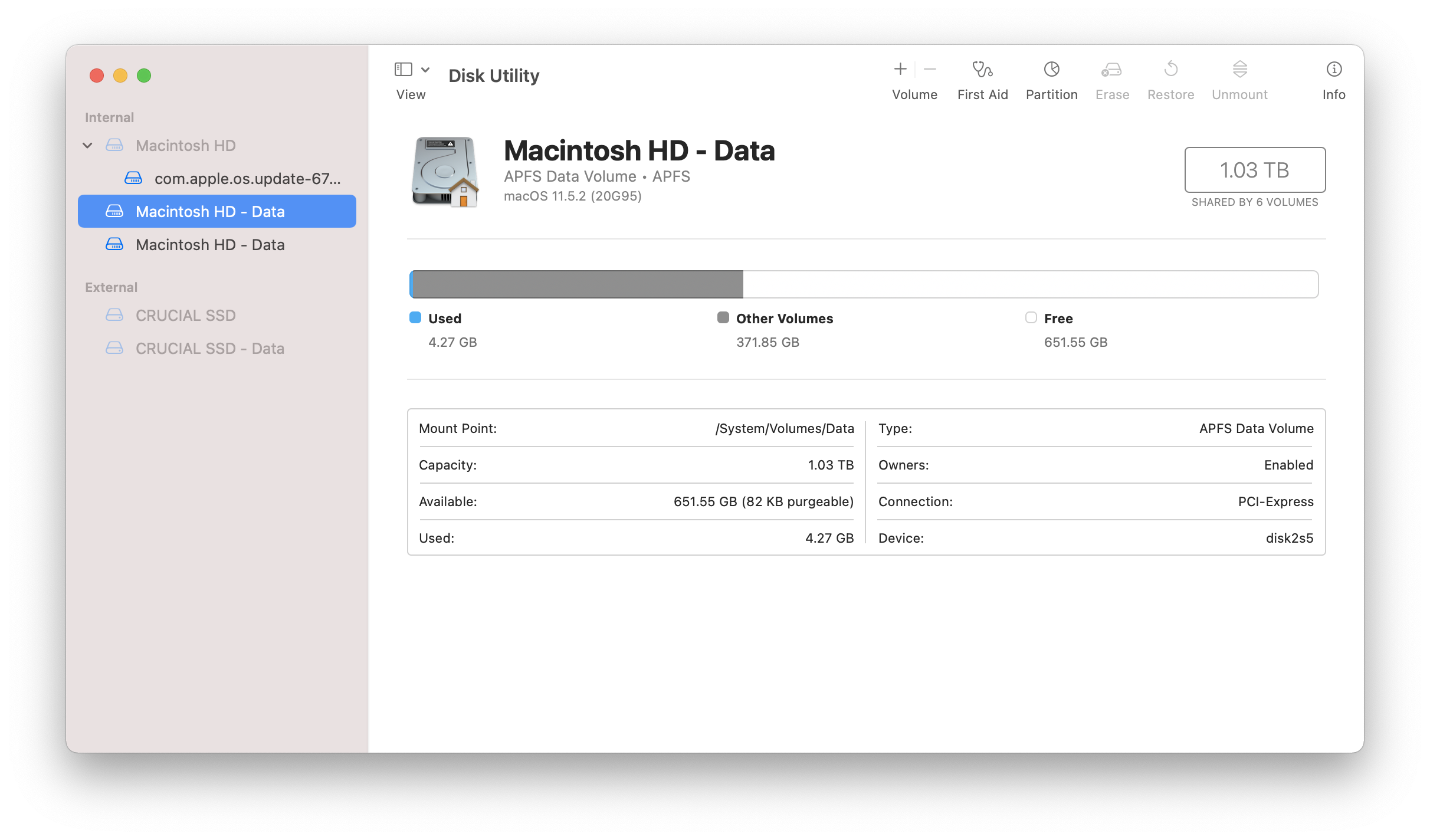Select CRUCIAL SSD in the sidebar
1430x840 pixels.
(x=185, y=315)
